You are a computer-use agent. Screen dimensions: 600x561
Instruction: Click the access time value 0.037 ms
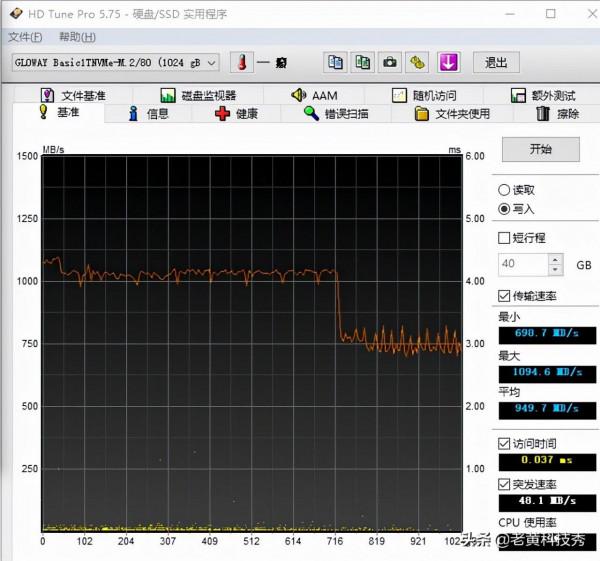click(x=547, y=462)
